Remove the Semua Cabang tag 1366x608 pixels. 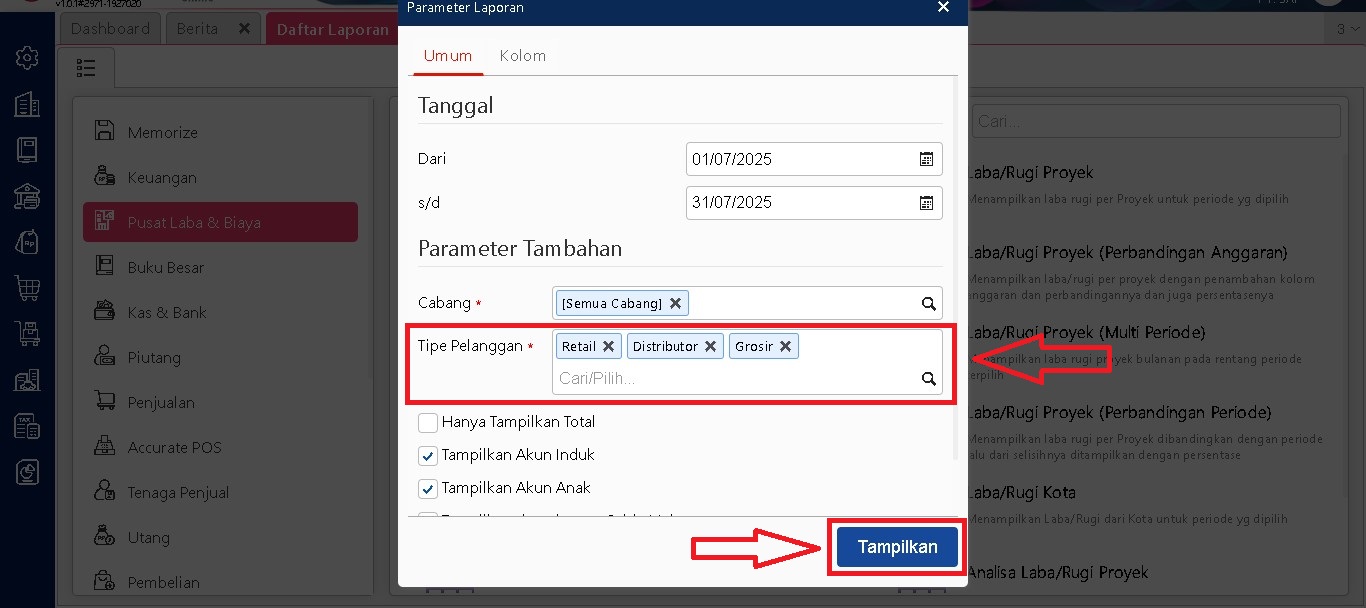coord(676,303)
